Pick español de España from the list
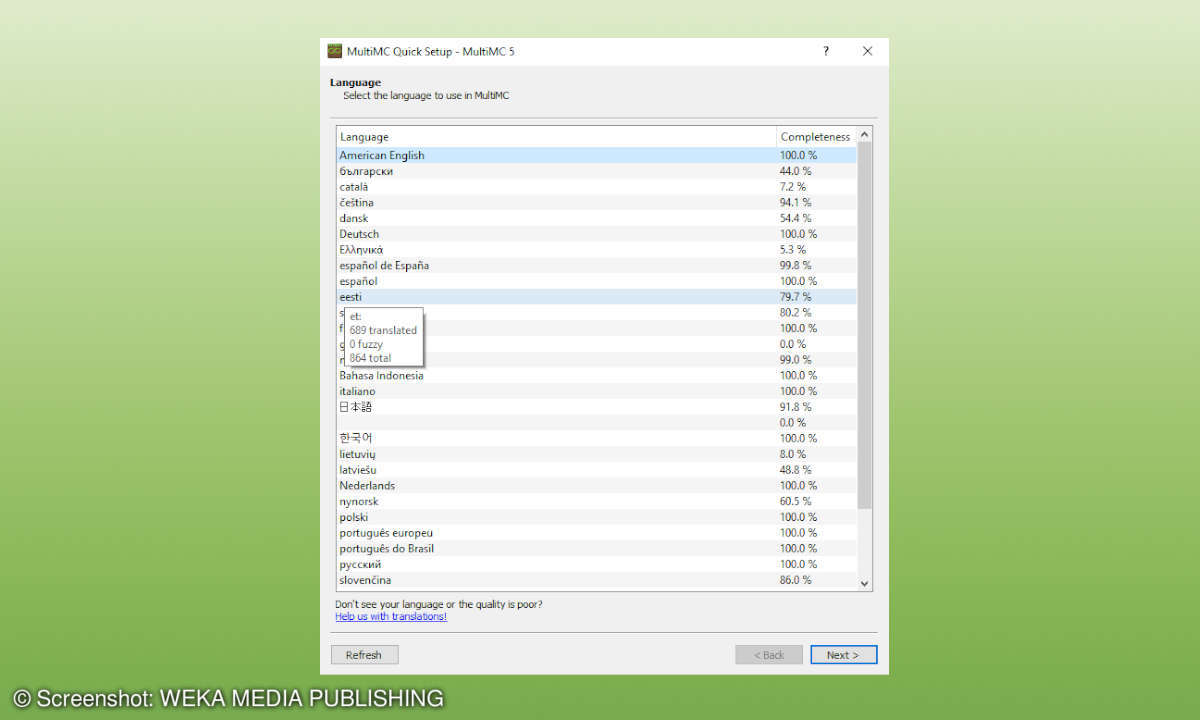Viewport: 1200px width, 720px height. pos(597,265)
